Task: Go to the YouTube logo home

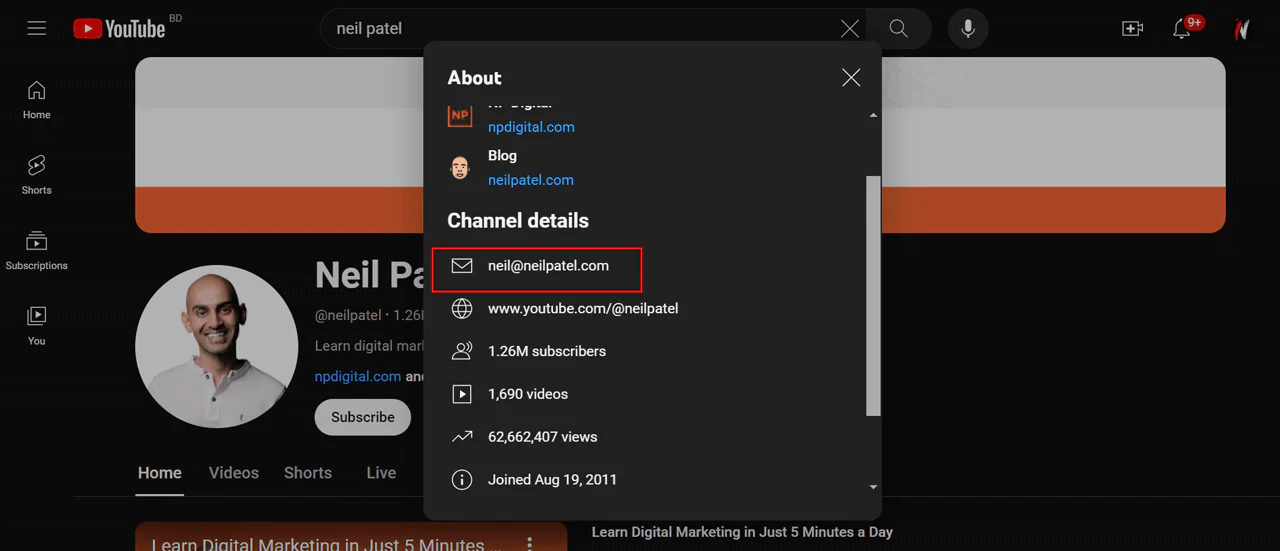Action: [x=119, y=29]
